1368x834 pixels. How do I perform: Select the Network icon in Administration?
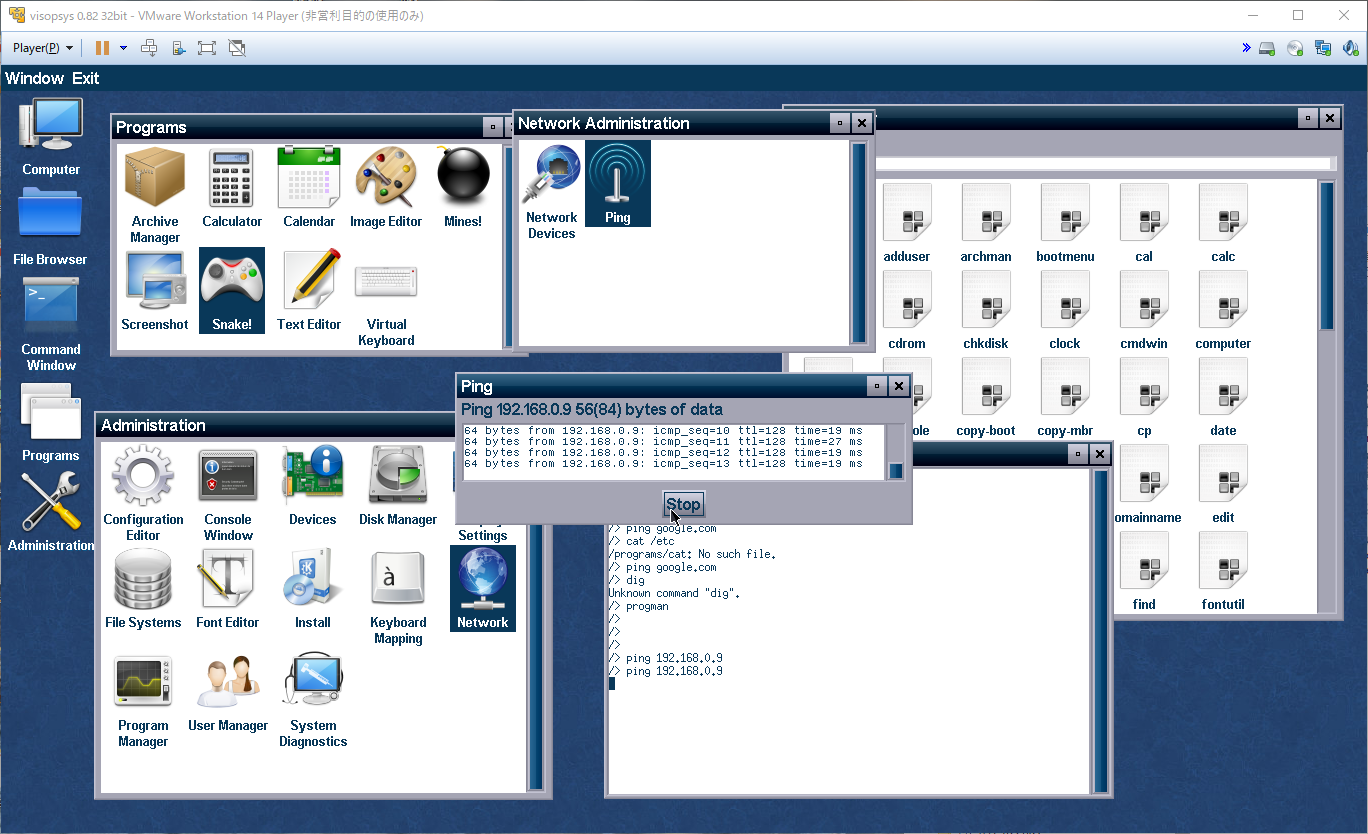[x=483, y=589]
